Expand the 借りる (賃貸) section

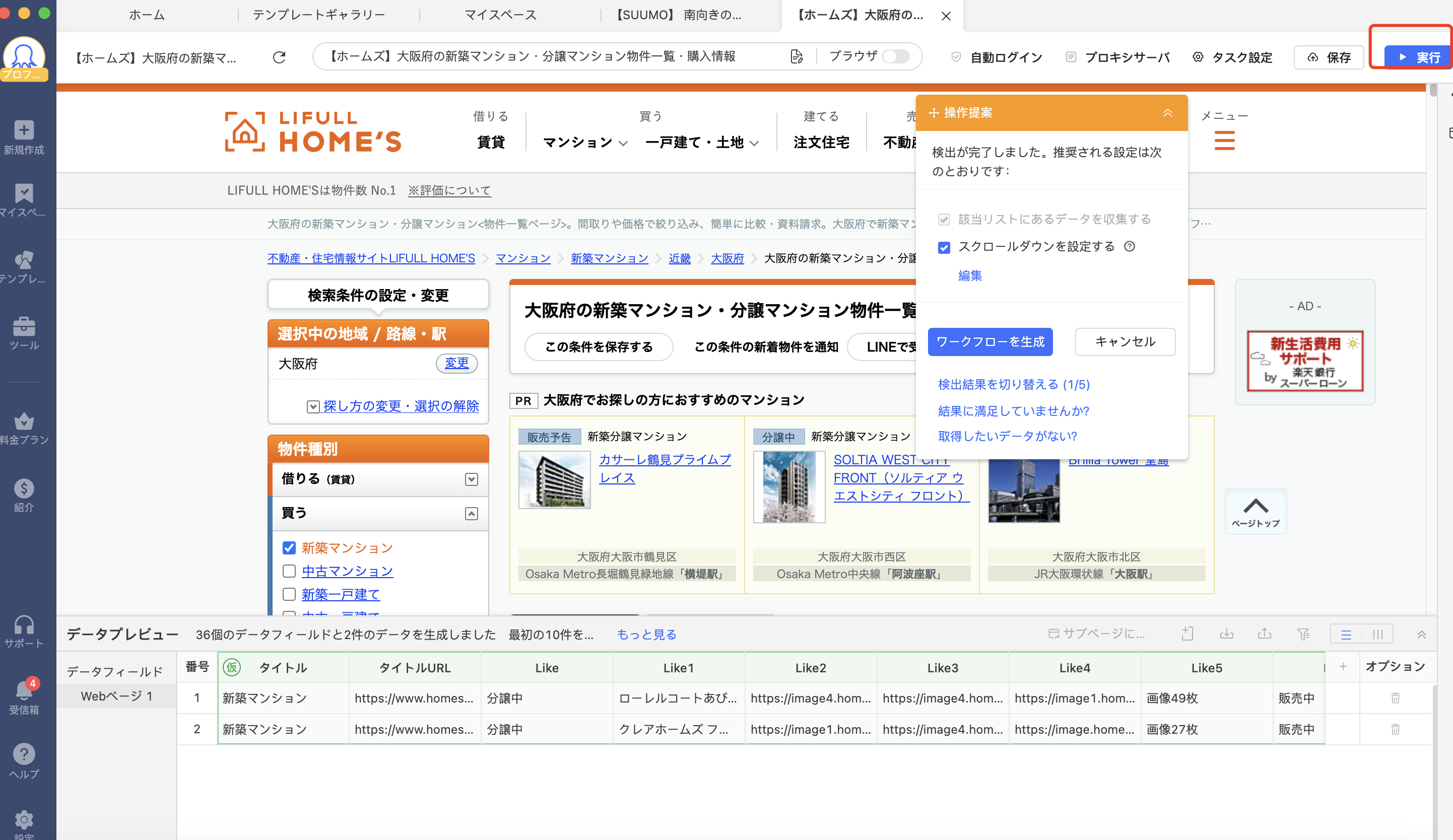point(471,479)
